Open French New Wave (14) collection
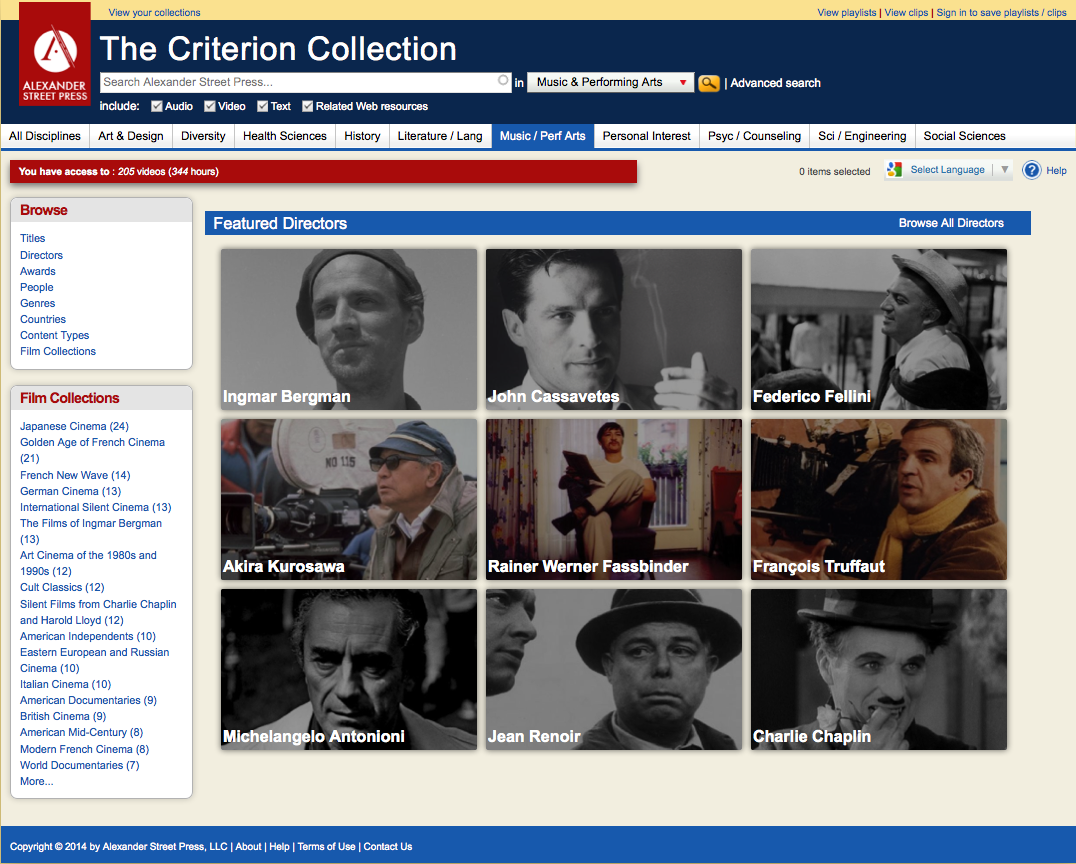1076x864 pixels. pyautogui.click(x=75, y=475)
